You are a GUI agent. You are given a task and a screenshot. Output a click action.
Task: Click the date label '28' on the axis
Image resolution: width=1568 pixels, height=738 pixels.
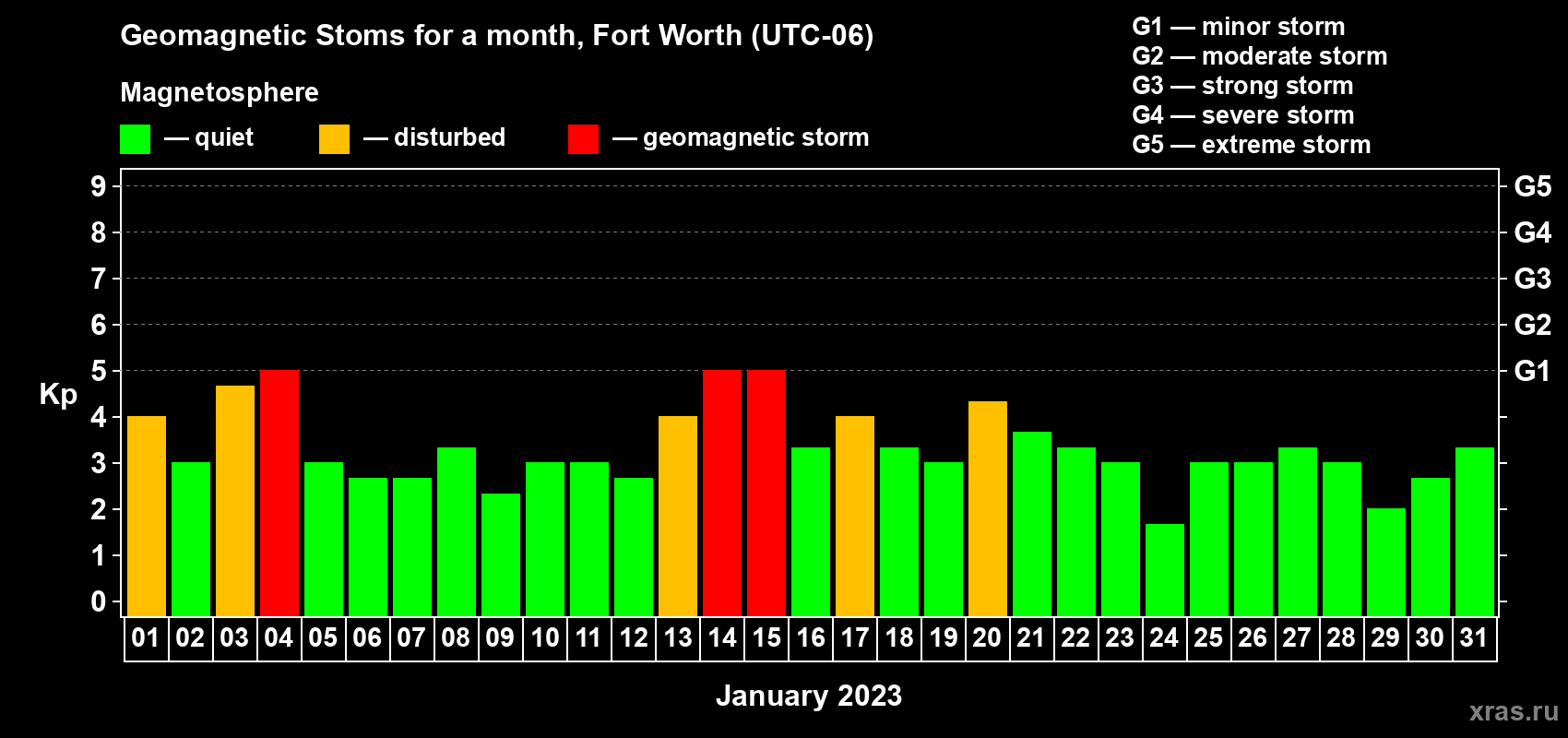pyautogui.click(x=1341, y=637)
